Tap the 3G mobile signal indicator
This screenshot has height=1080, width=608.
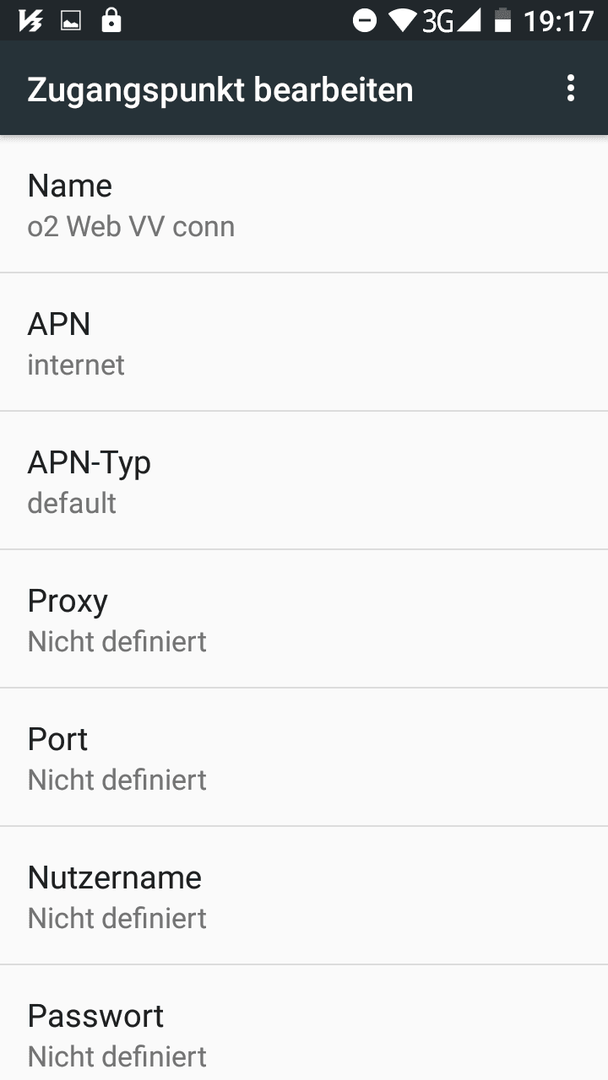[451, 21]
